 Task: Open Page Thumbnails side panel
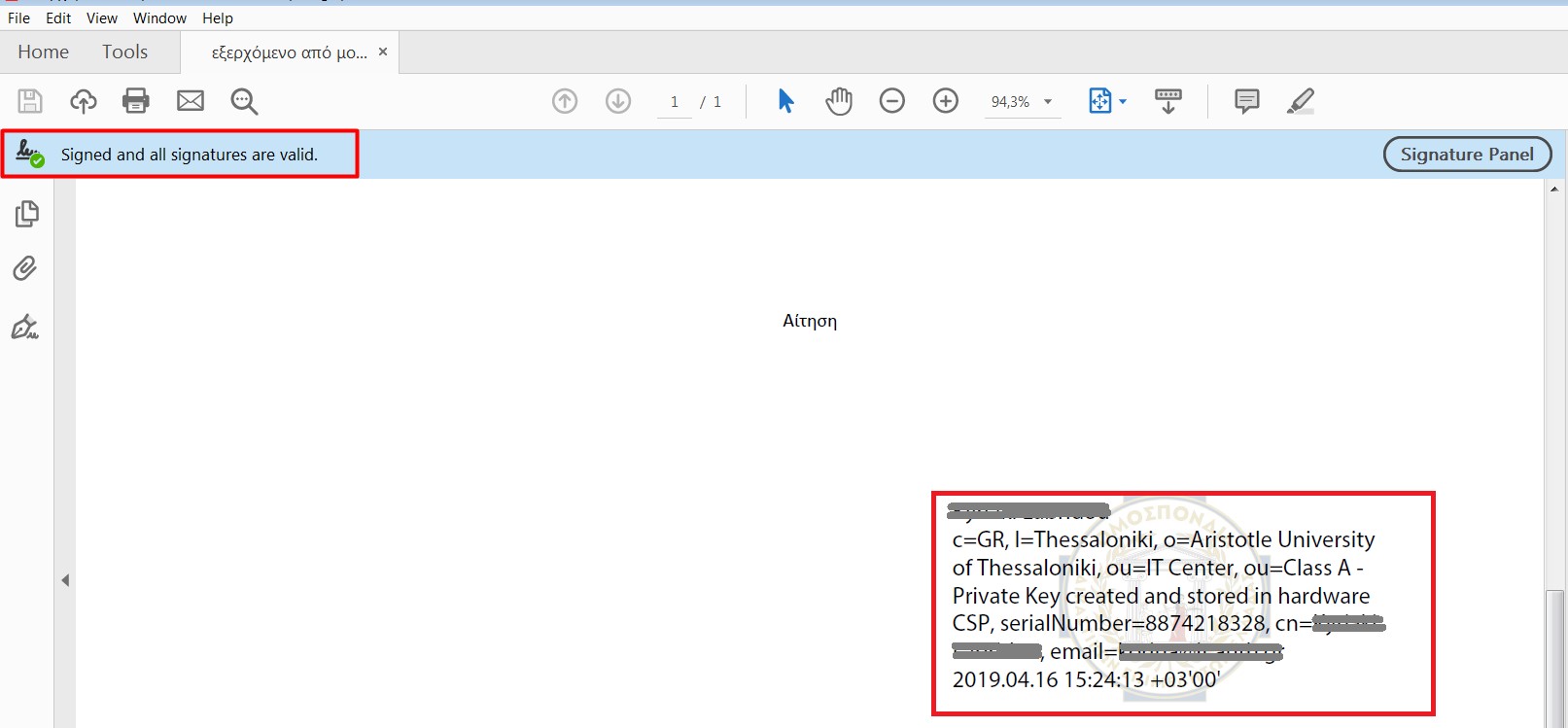pyautogui.click(x=26, y=214)
